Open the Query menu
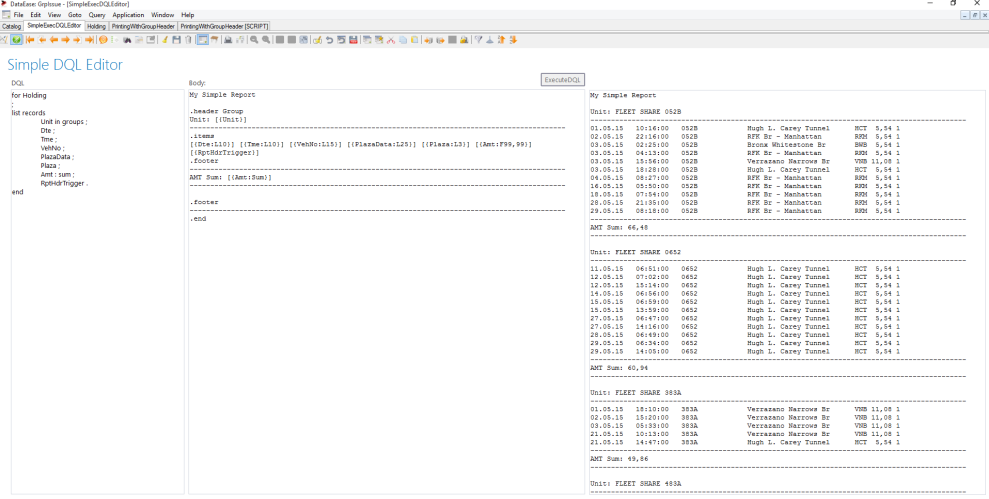The width and height of the screenshot is (989, 499). 97,15
